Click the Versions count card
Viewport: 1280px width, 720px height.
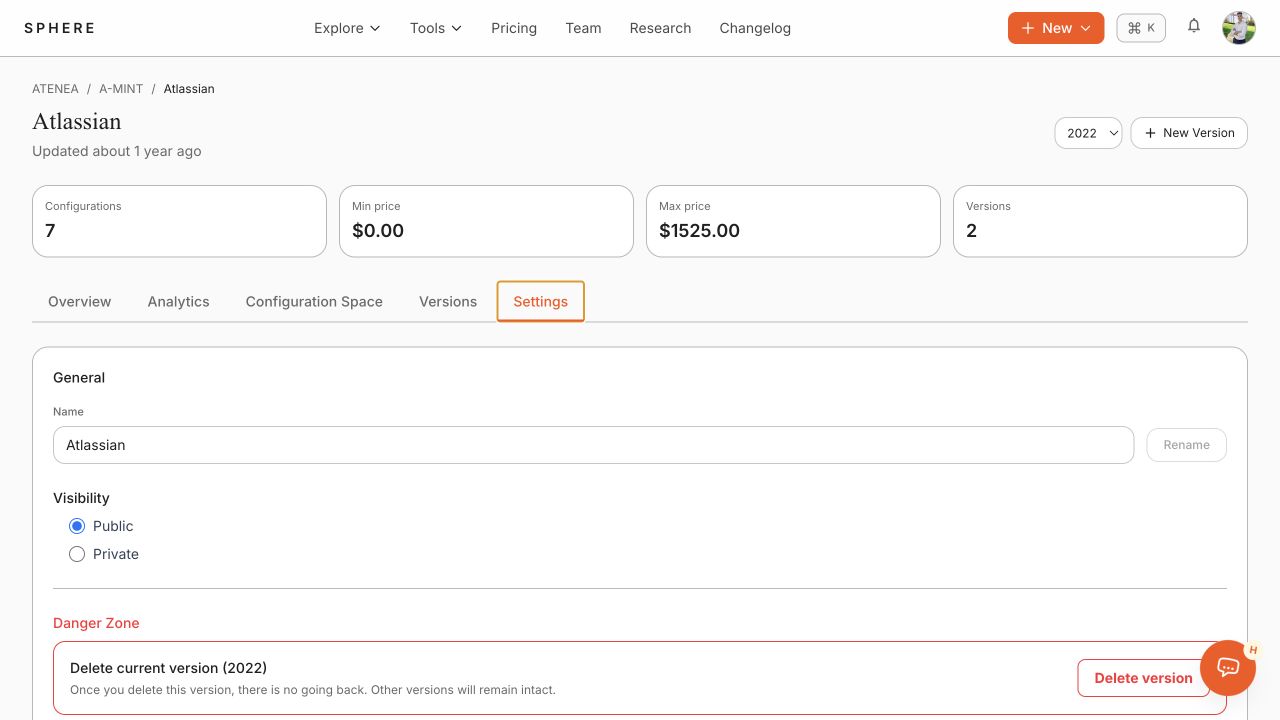click(1100, 221)
